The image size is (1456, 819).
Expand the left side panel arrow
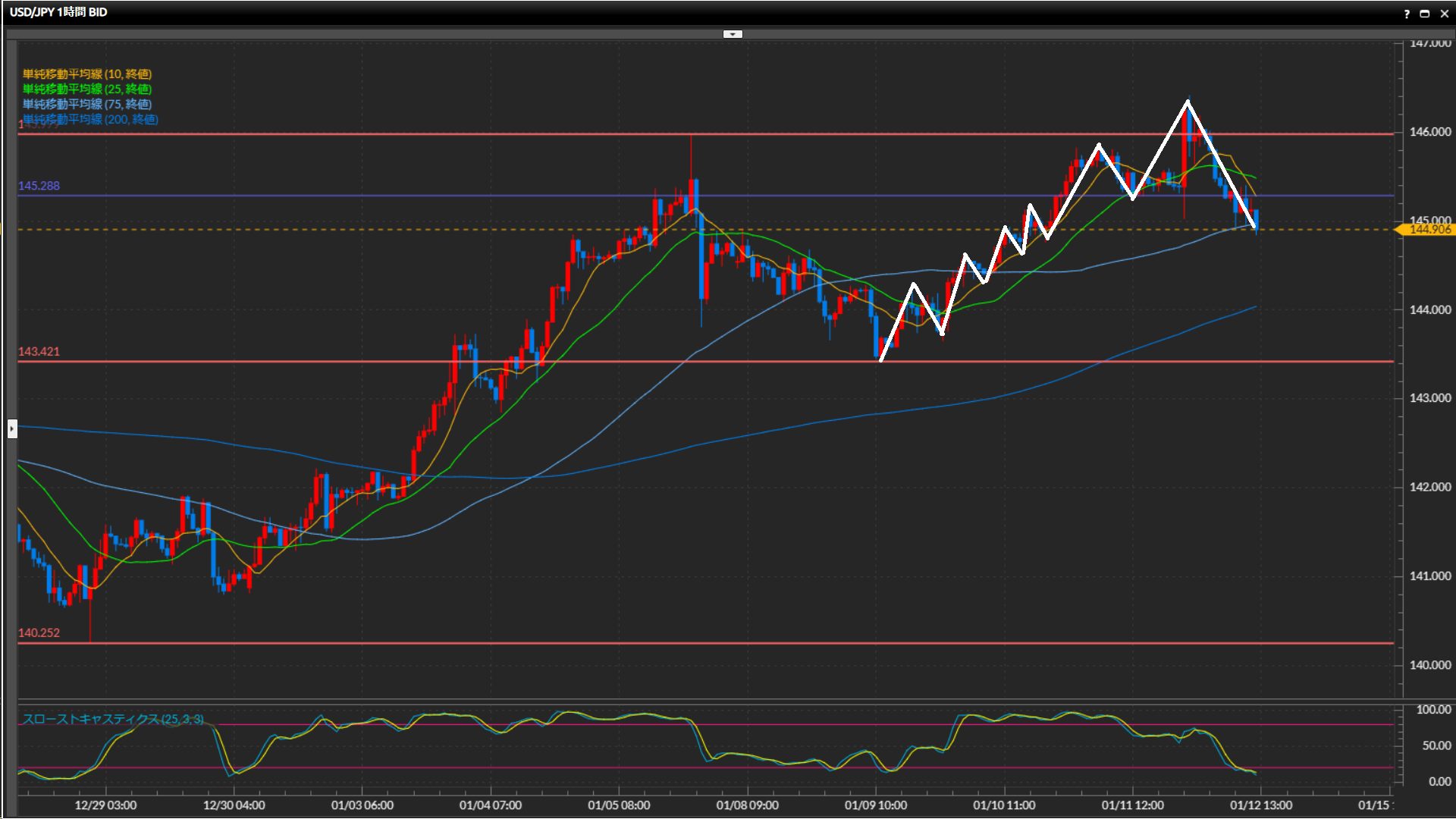coord(12,429)
